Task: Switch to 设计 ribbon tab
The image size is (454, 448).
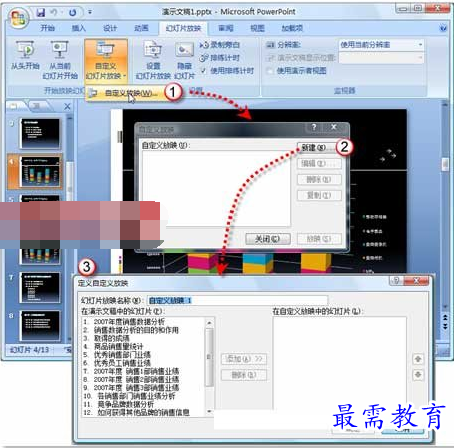Action: pos(110,28)
